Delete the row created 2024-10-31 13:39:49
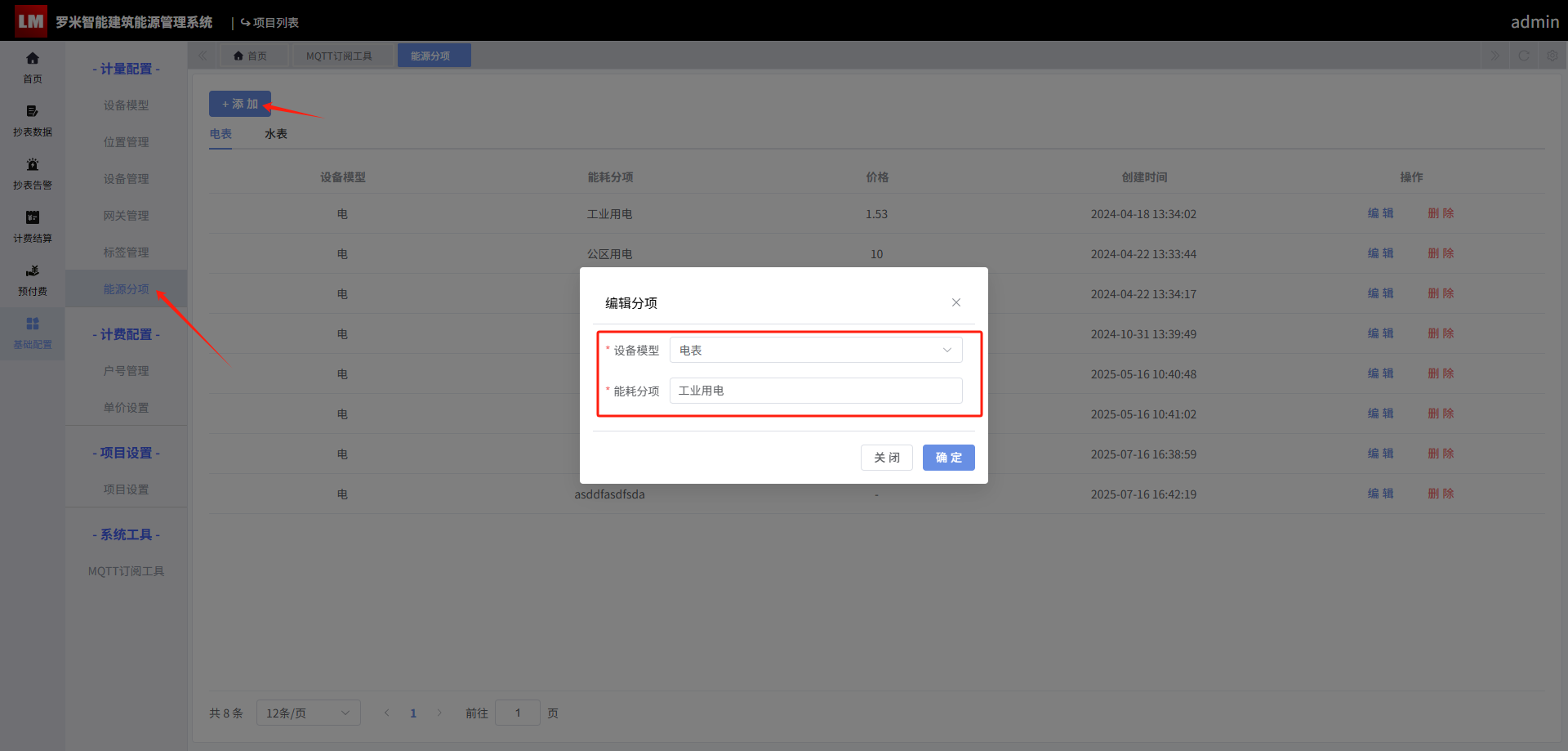 [1441, 333]
